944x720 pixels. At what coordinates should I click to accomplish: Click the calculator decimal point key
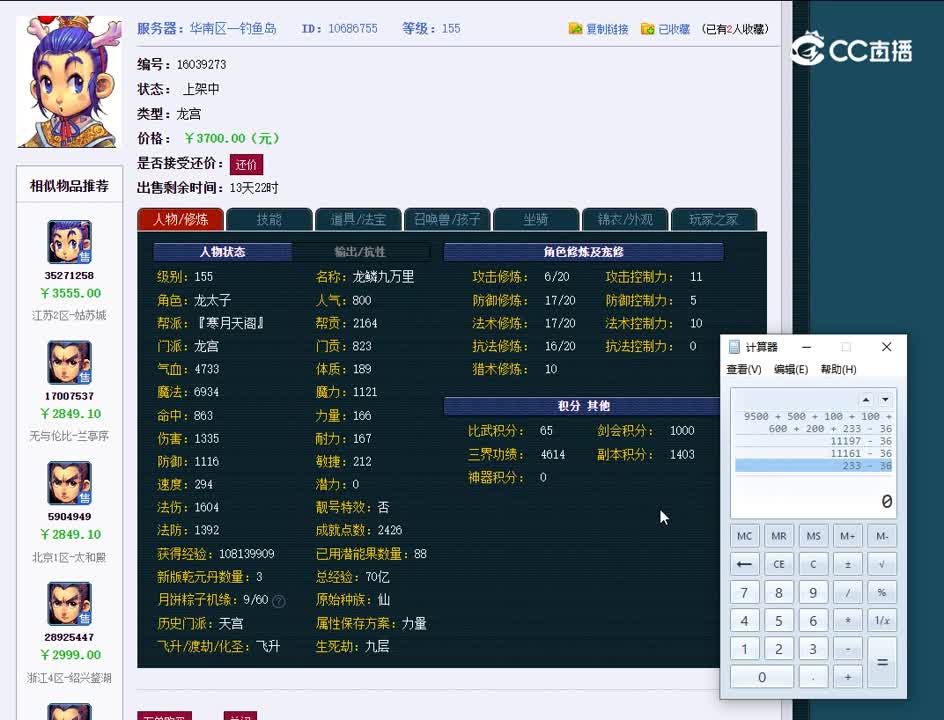click(813, 677)
